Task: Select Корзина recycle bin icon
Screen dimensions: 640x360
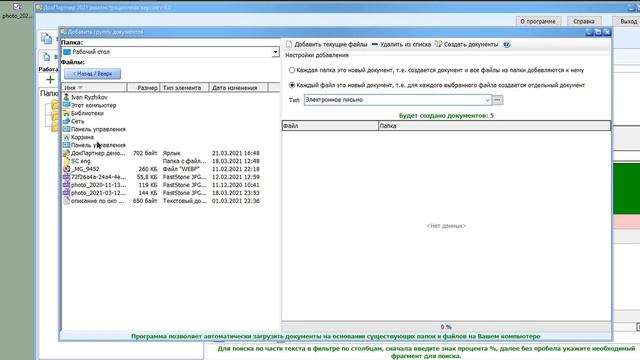Action: (x=67, y=137)
